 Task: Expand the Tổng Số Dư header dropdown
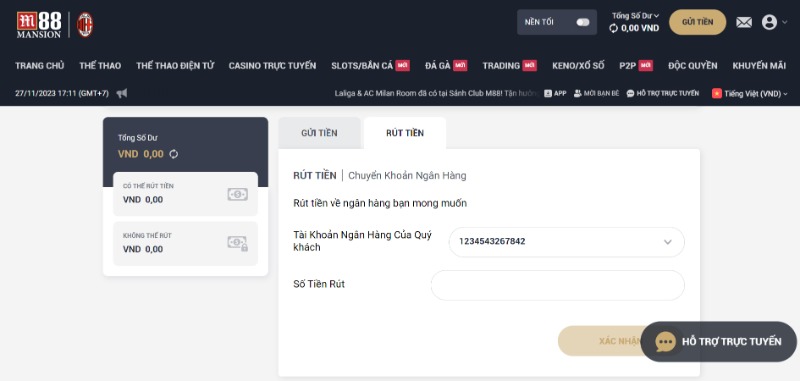pos(635,16)
